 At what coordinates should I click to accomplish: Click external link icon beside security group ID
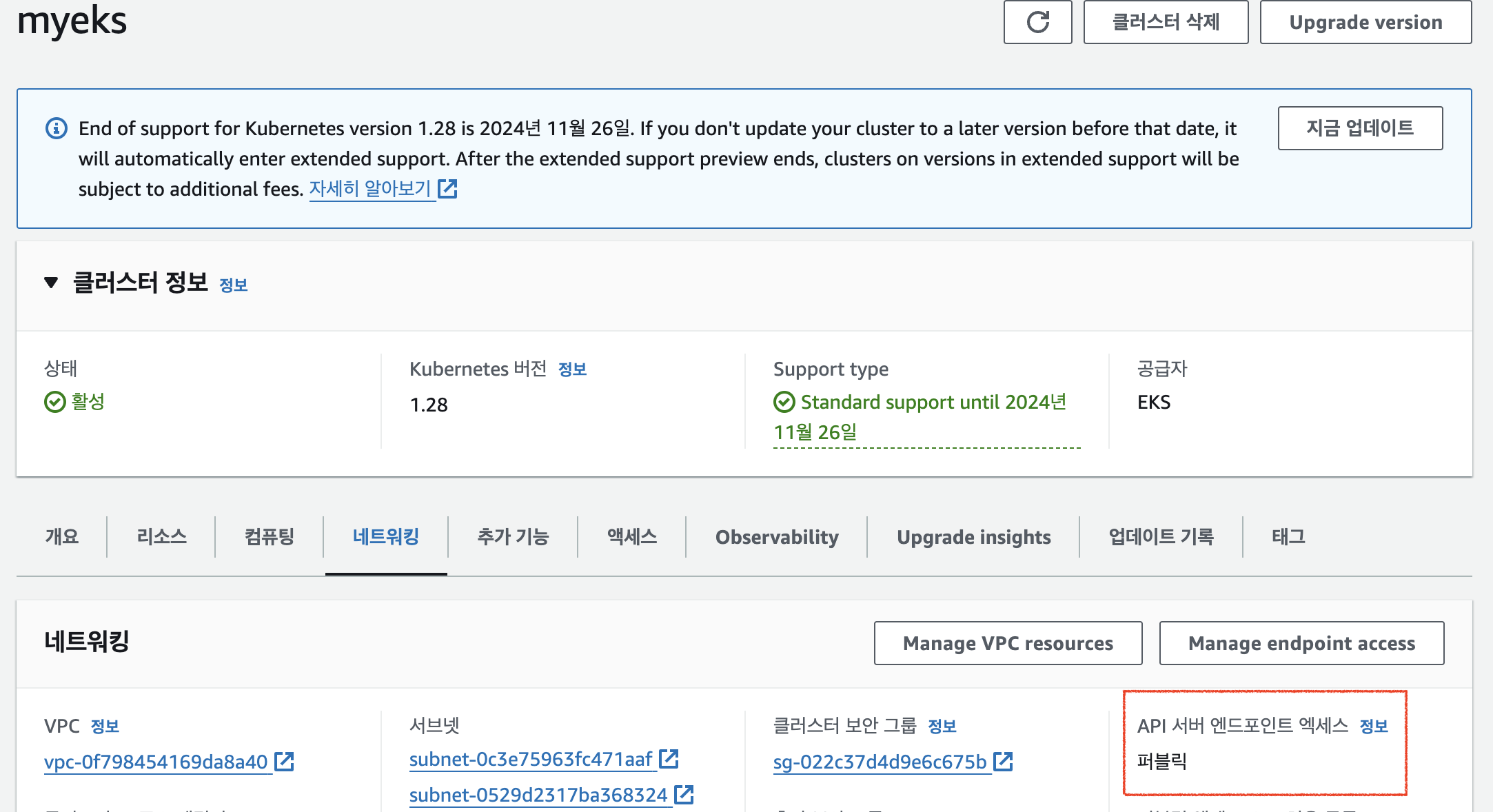click(1003, 762)
